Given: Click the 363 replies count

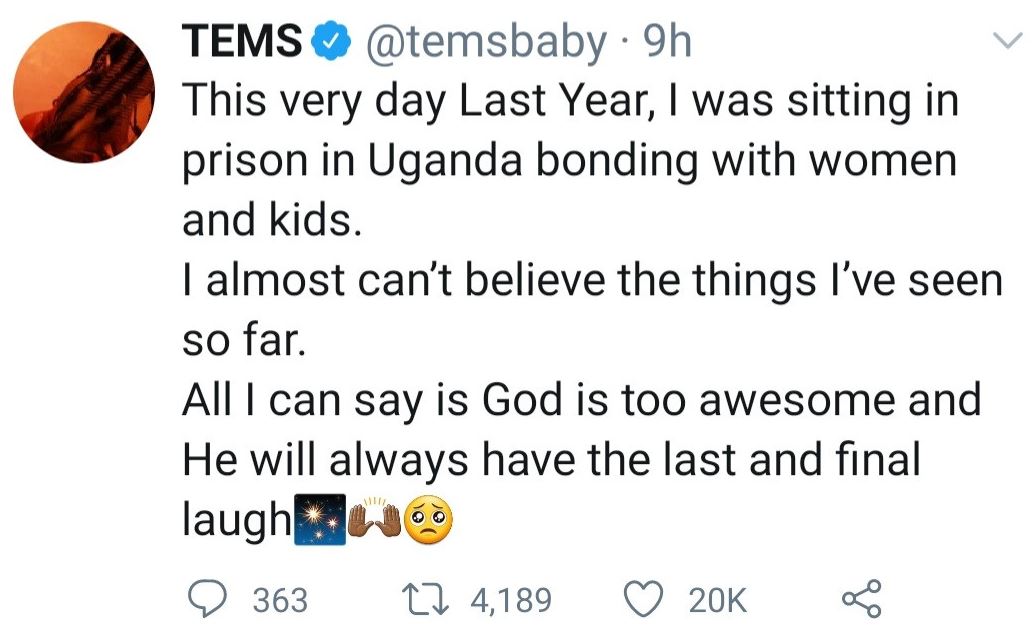Looking at the screenshot, I should click(x=280, y=600).
